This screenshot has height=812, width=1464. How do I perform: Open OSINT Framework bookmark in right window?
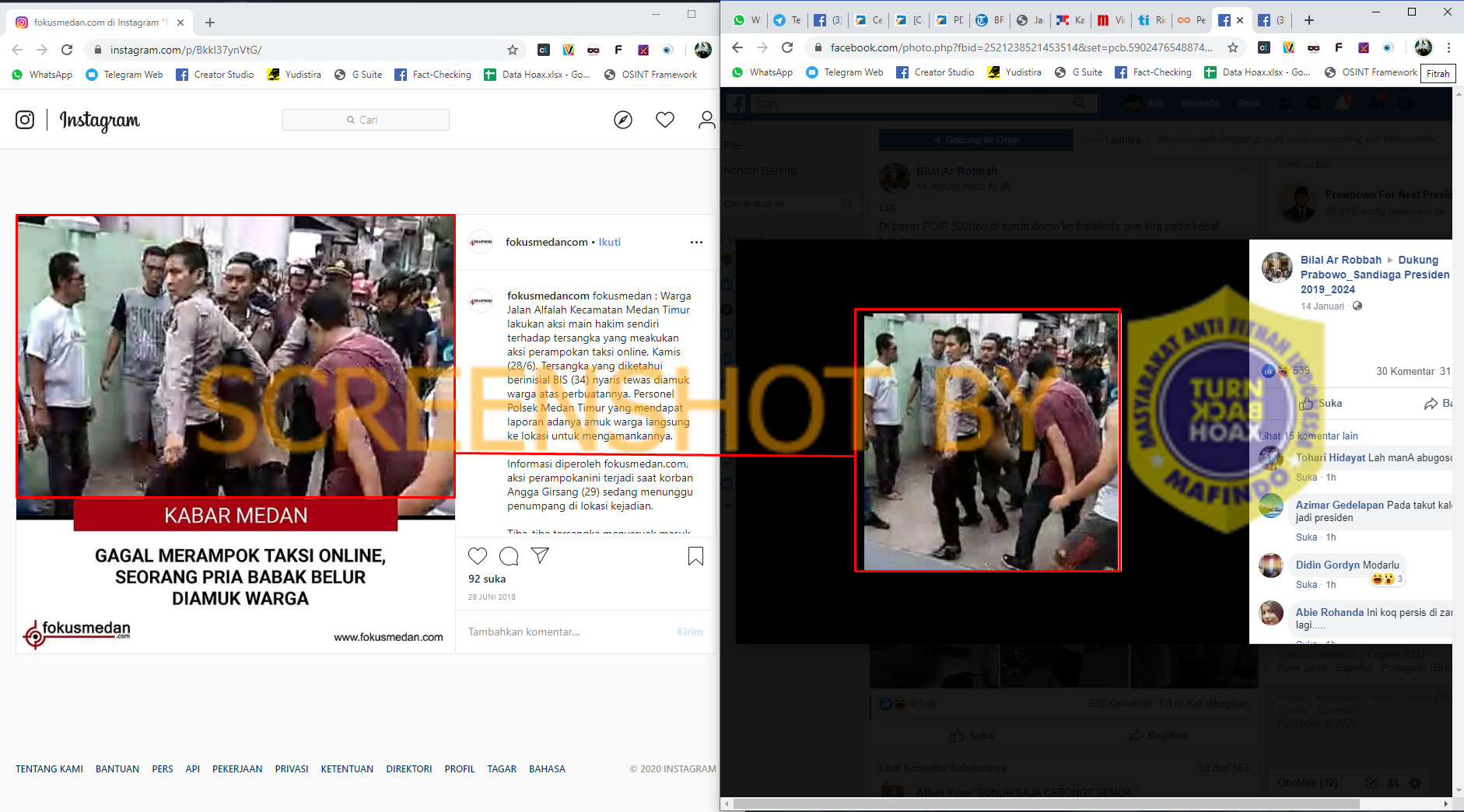click(1371, 72)
